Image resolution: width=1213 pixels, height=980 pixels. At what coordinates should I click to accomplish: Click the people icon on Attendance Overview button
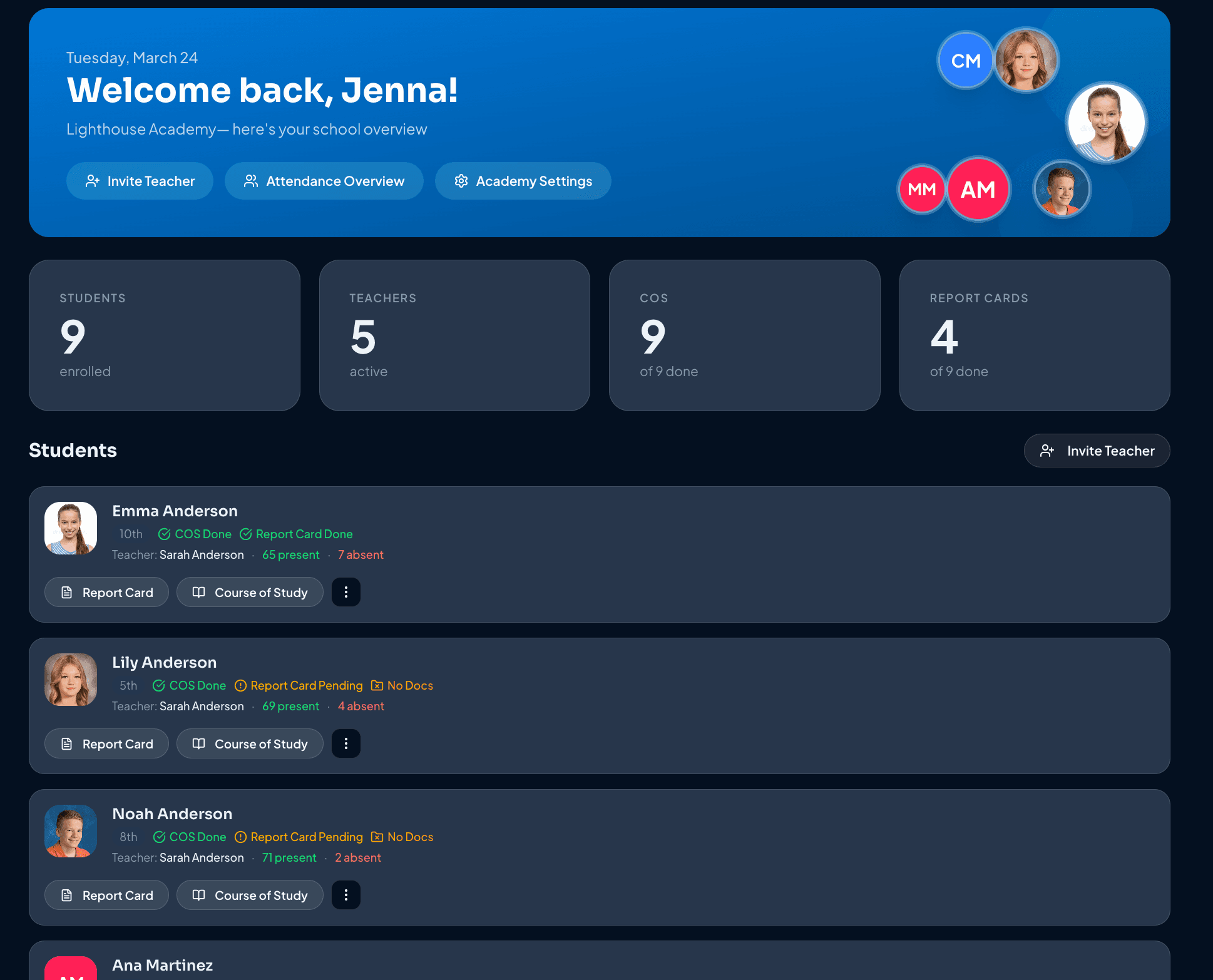(x=252, y=181)
